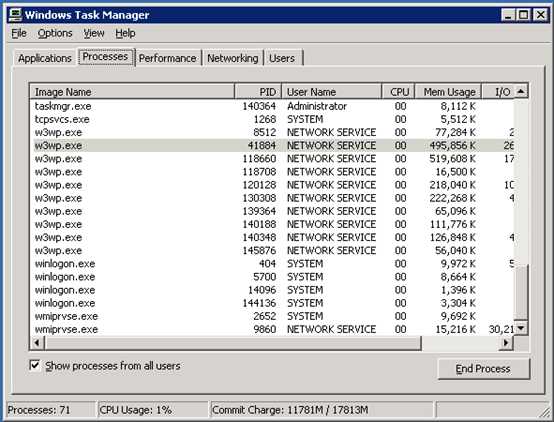Select the Processes tab

tap(105, 57)
